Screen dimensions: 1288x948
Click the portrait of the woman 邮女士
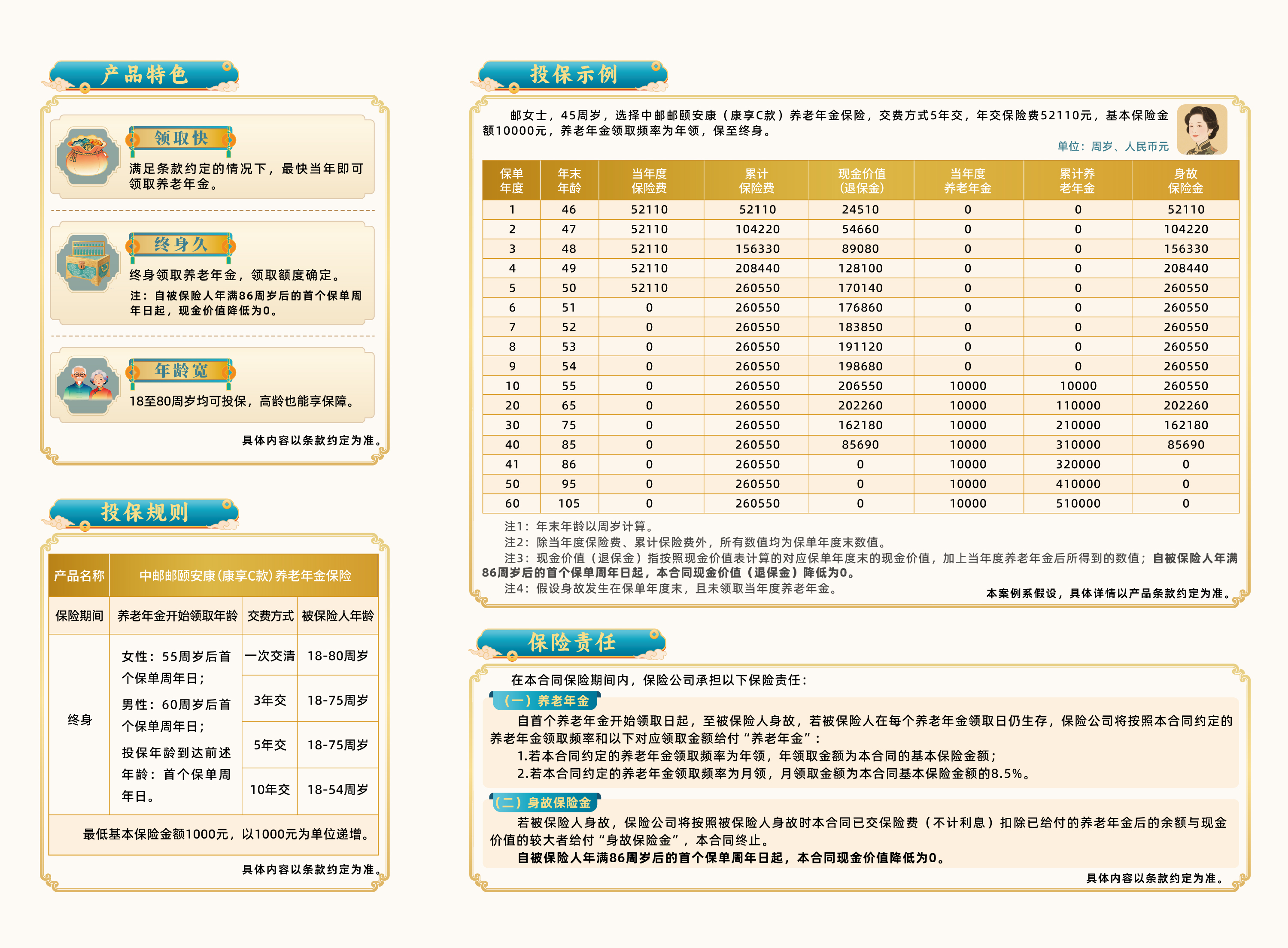click(1202, 130)
